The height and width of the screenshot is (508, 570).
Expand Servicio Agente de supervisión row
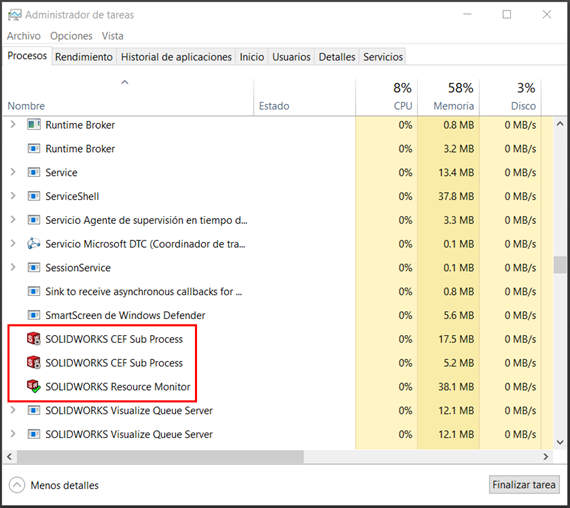[13, 219]
